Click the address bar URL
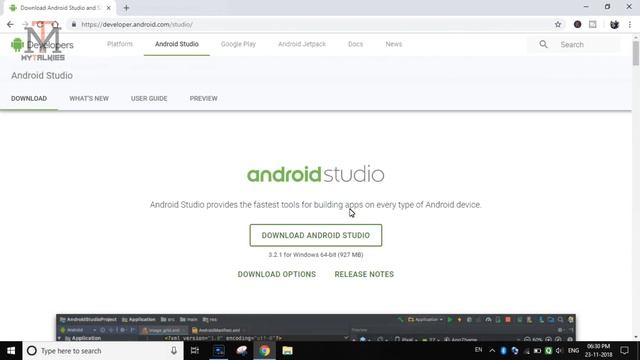Image resolution: width=640 pixels, height=360 pixels. pos(137,24)
